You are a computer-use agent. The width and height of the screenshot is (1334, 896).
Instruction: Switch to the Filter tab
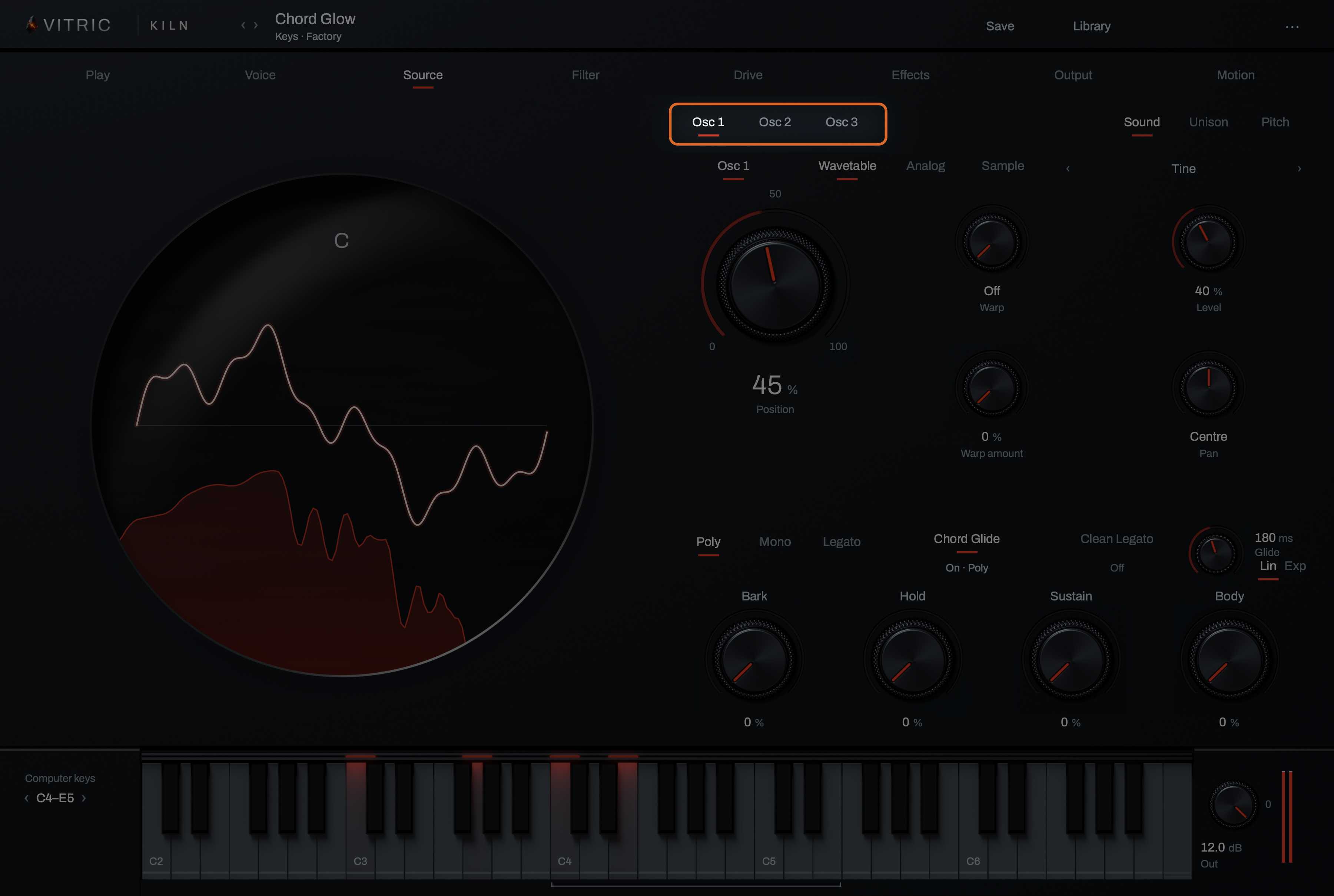click(x=585, y=75)
